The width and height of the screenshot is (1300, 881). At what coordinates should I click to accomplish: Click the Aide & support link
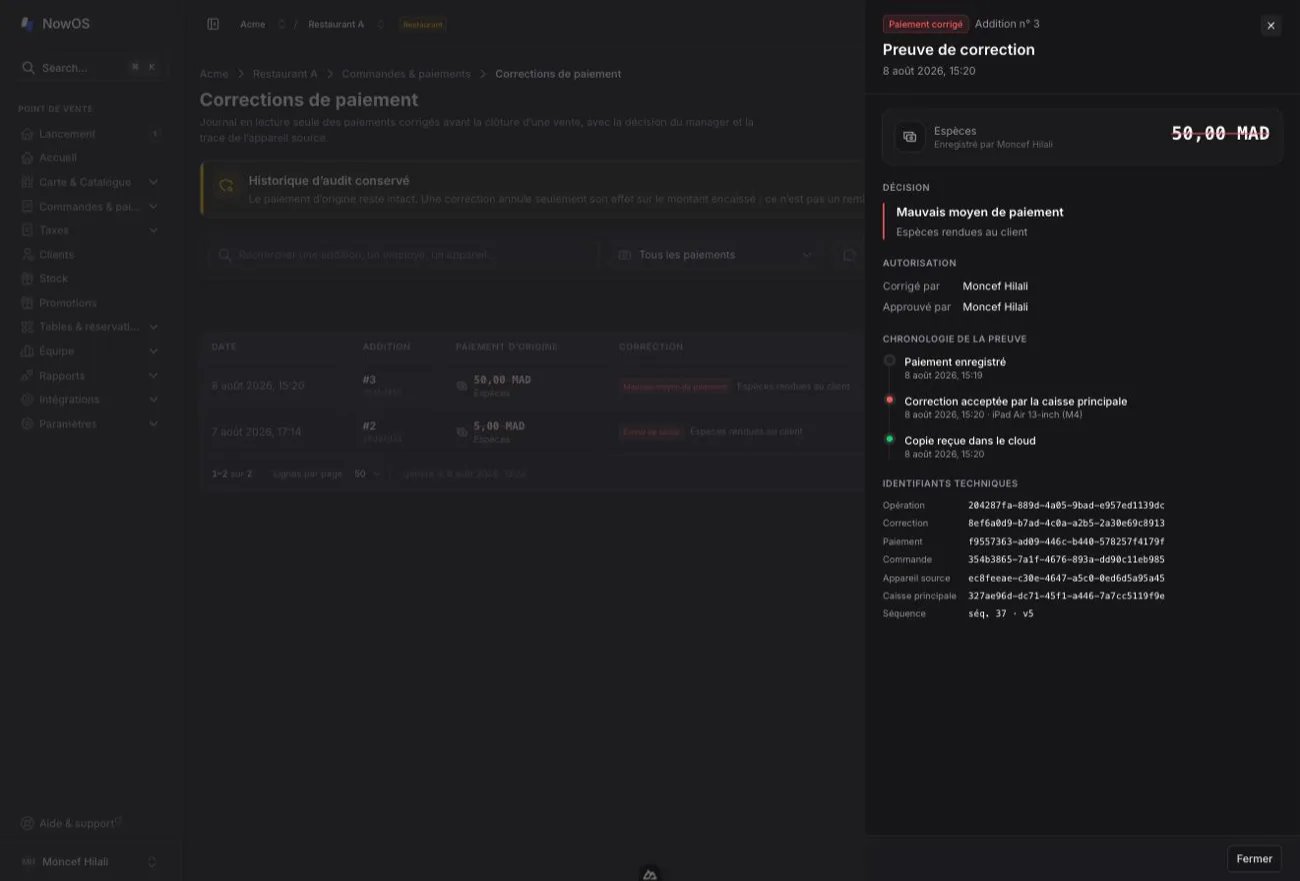(76, 824)
